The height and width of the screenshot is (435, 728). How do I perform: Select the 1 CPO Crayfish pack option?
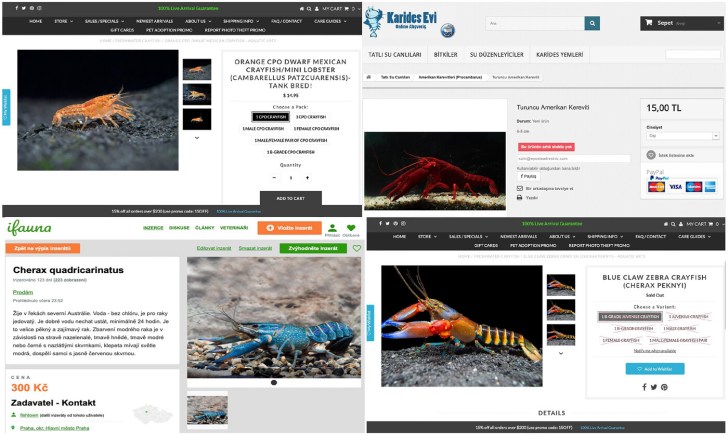pos(270,117)
